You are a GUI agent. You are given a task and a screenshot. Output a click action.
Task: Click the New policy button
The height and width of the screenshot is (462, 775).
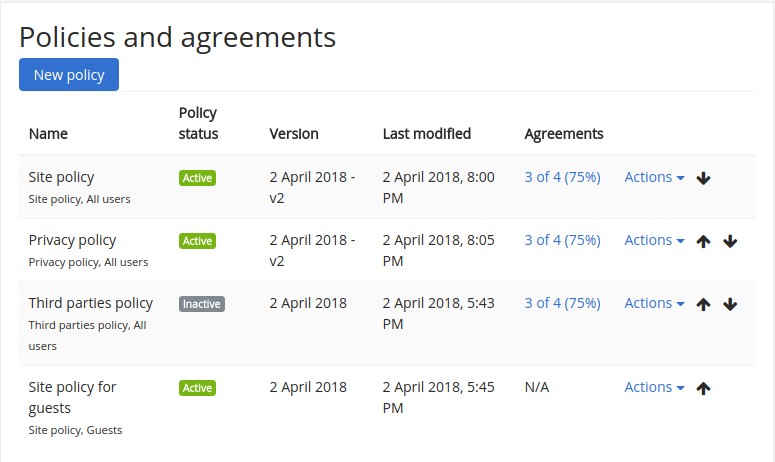(69, 75)
